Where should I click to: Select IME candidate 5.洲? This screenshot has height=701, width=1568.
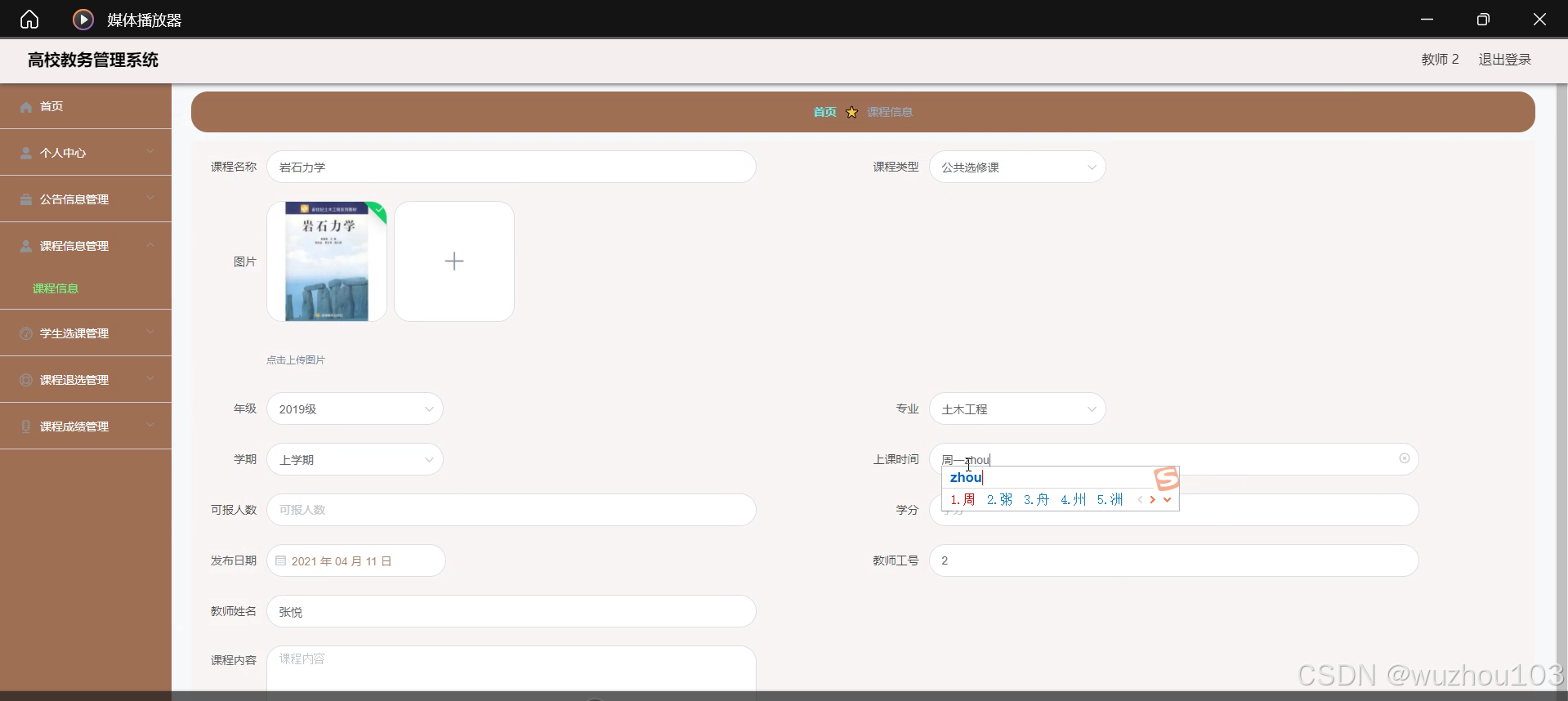pyautogui.click(x=1110, y=500)
